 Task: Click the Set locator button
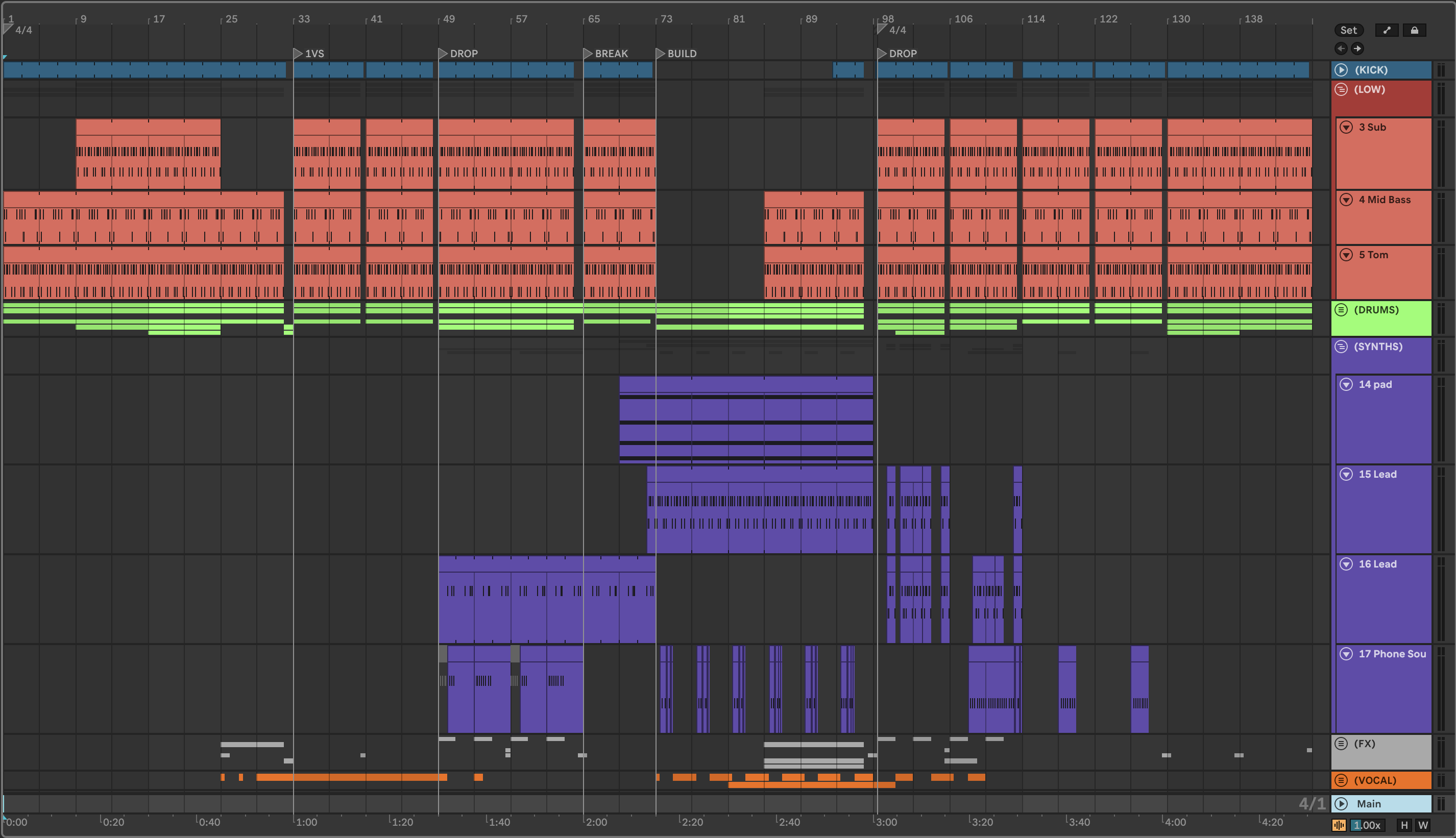(1348, 31)
